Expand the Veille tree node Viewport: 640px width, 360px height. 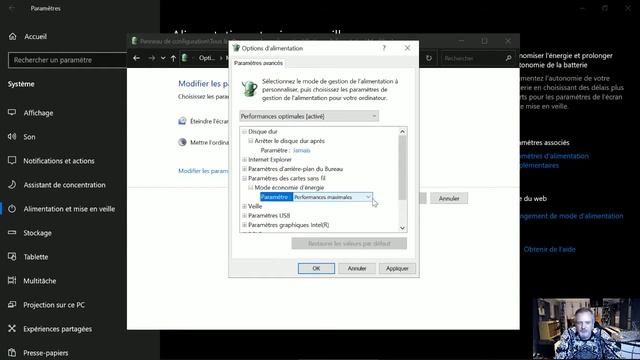click(x=244, y=207)
